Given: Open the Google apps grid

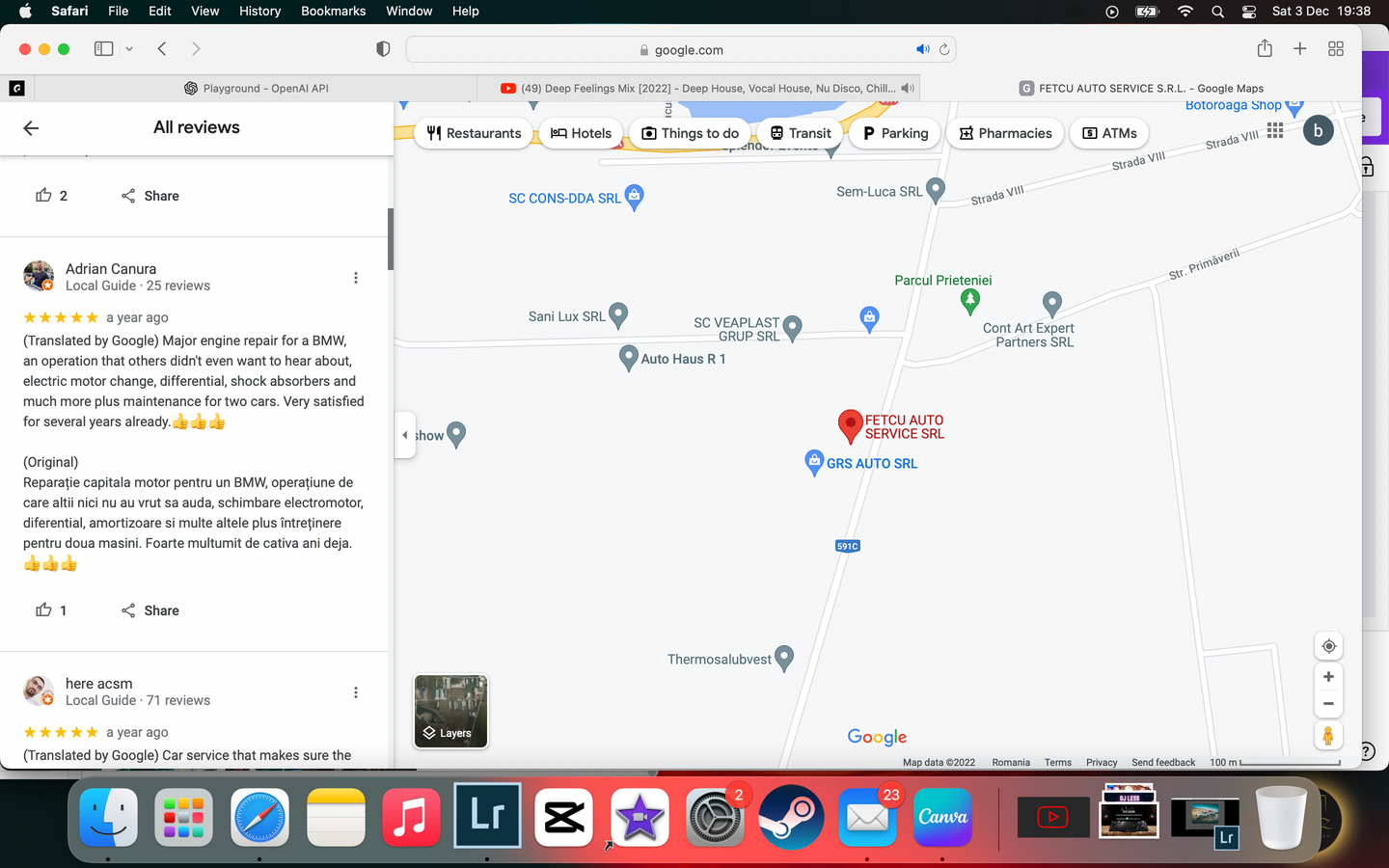Looking at the screenshot, I should coord(1275,130).
